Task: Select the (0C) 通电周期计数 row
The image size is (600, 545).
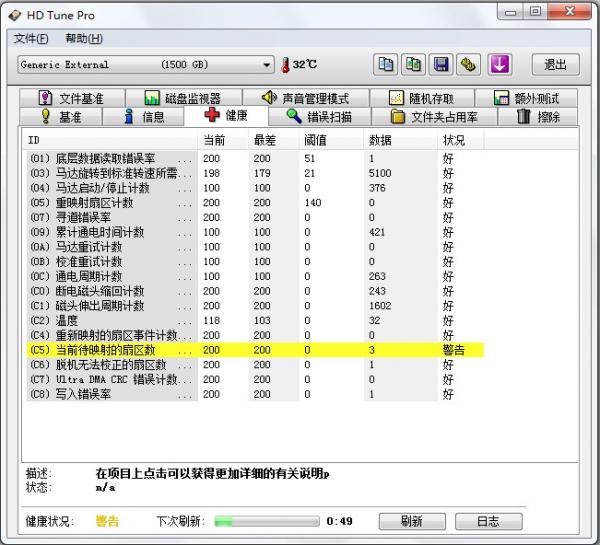Action: (x=255, y=276)
